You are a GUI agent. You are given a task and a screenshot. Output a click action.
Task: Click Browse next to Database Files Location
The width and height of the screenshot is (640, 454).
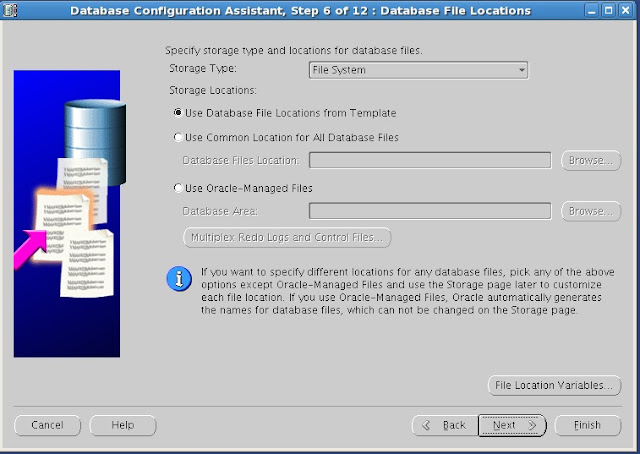click(x=591, y=160)
